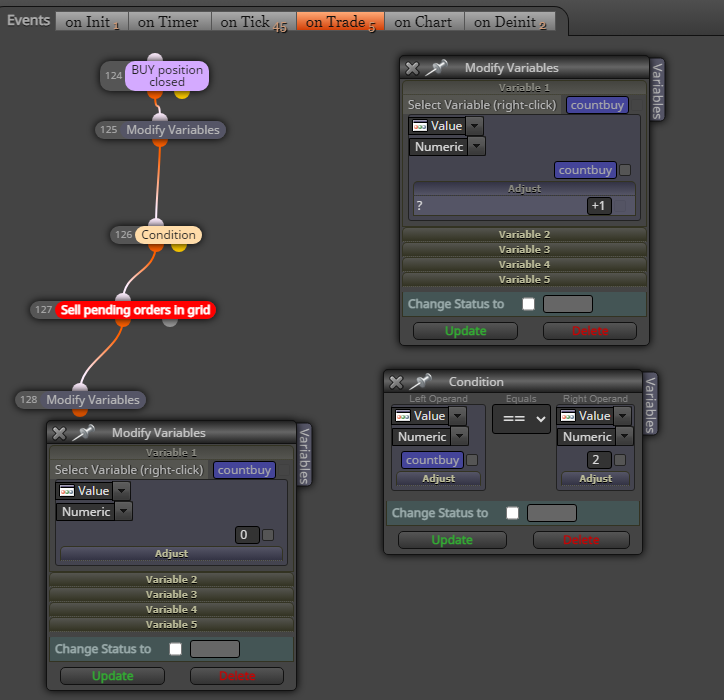This screenshot has width=724, height=700.
Task: Expand Adjust section under Condition right operand
Action: point(595,478)
